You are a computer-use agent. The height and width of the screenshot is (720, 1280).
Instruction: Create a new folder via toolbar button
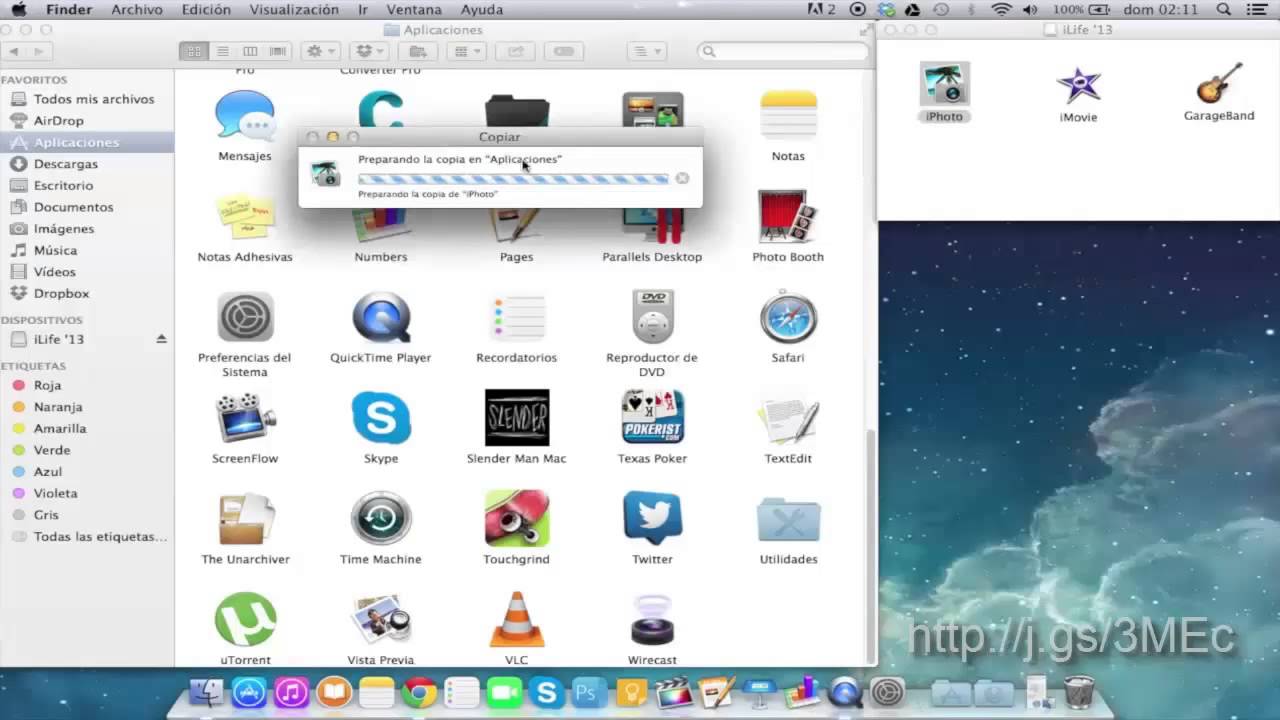pos(420,51)
